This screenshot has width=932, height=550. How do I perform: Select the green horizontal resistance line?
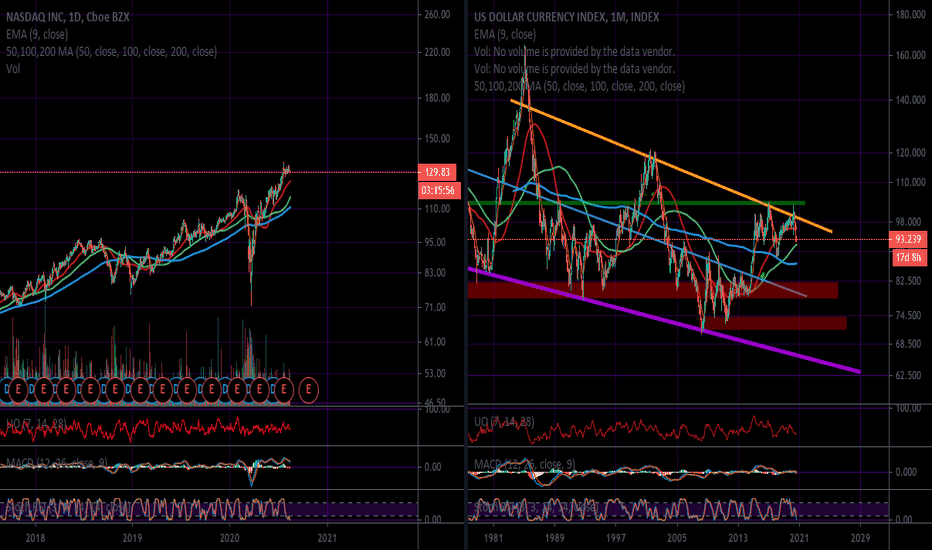point(637,203)
